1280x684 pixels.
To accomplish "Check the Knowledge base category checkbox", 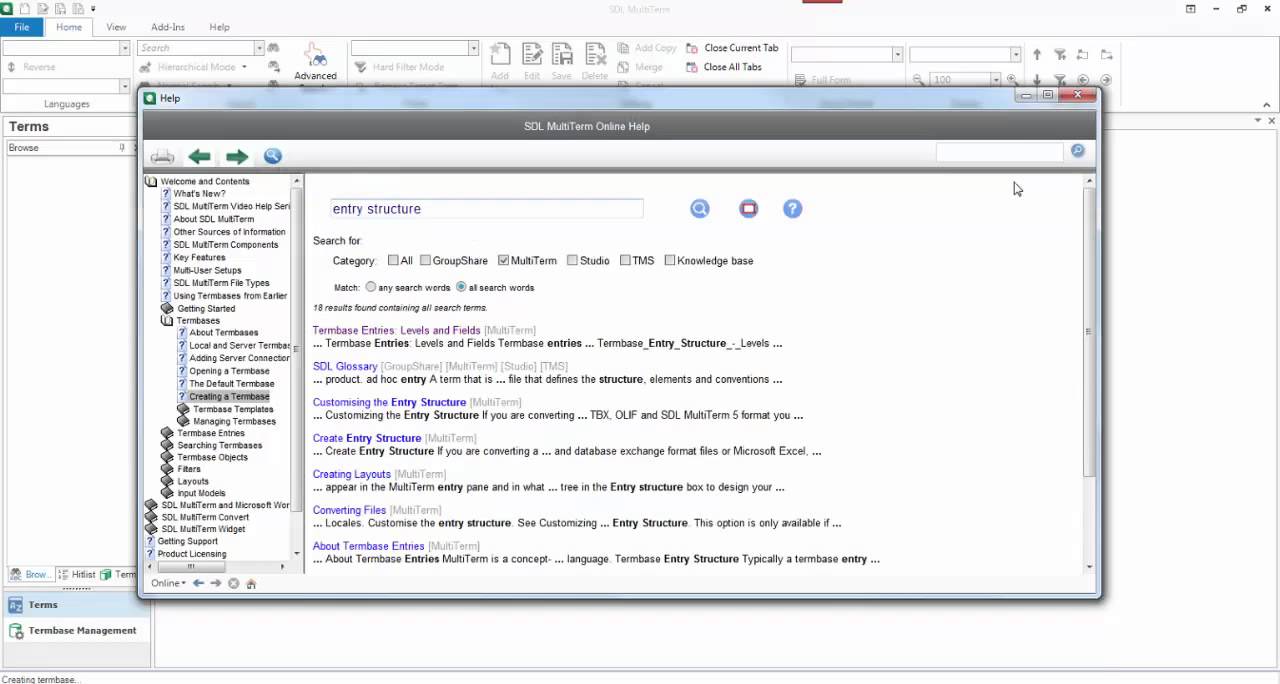I will pyautogui.click(x=670, y=260).
